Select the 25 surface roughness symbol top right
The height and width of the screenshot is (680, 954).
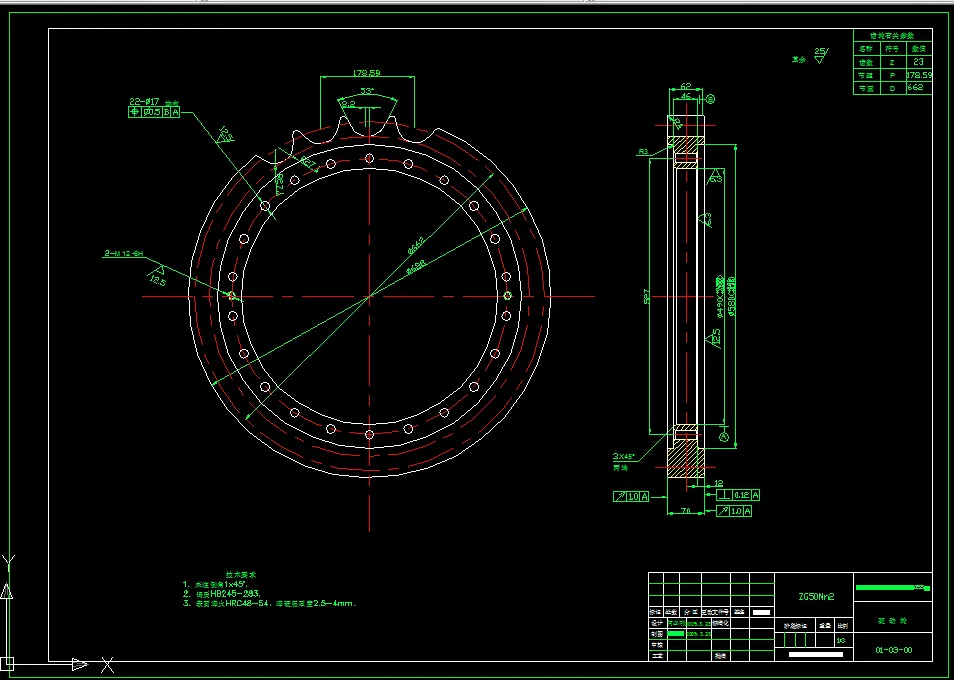[820, 56]
